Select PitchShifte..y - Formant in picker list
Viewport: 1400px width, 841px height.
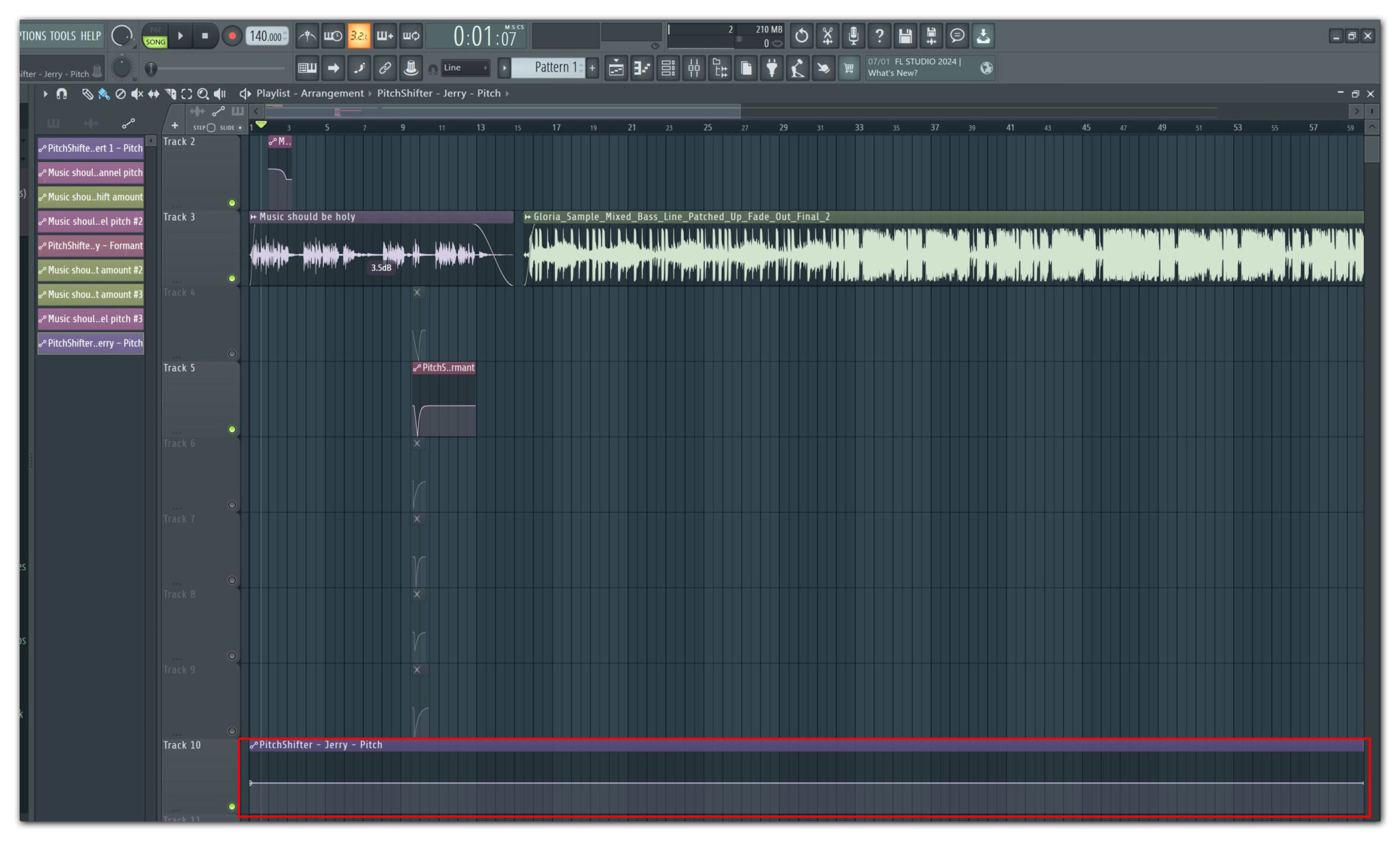tap(90, 245)
